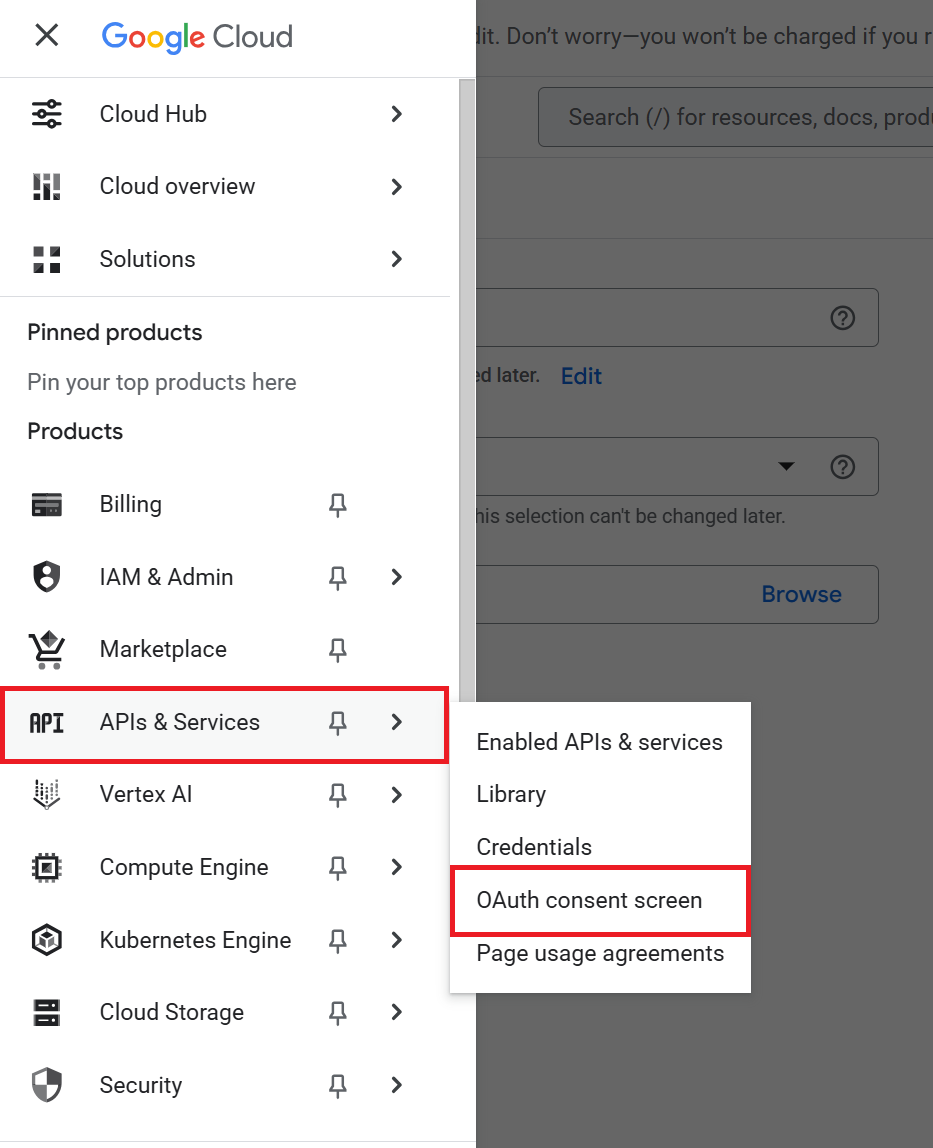Click the Edit link
Viewport: 933px width, 1148px height.
[581, 376]
